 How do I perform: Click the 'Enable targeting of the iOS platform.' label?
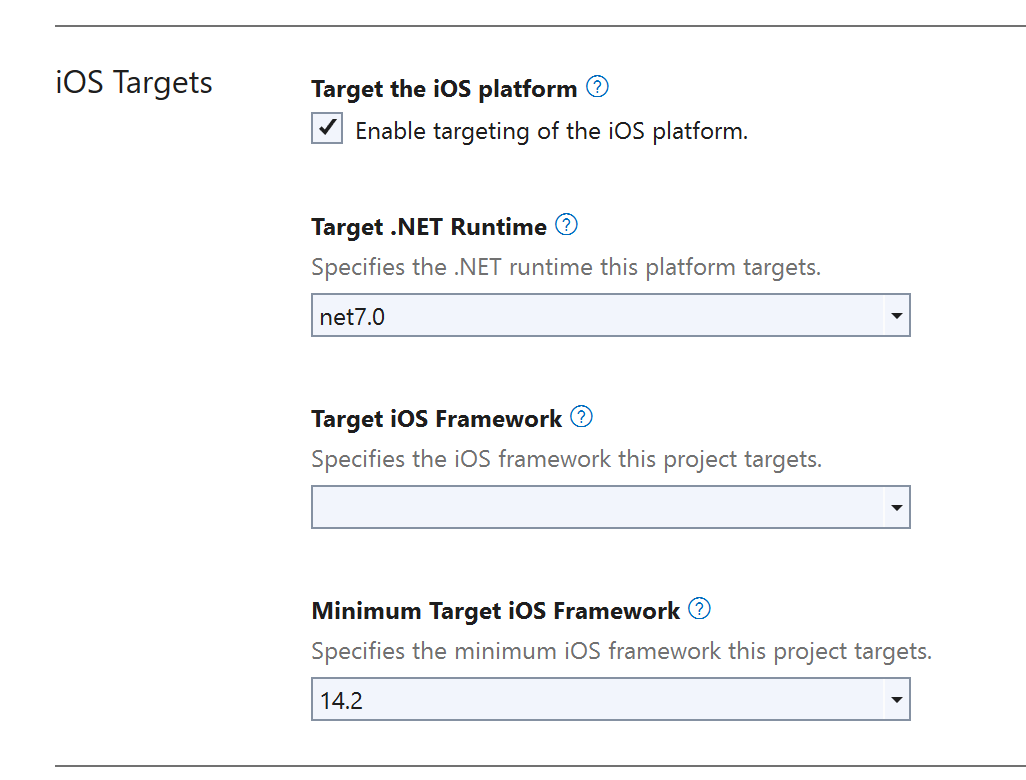coord(551,131)
